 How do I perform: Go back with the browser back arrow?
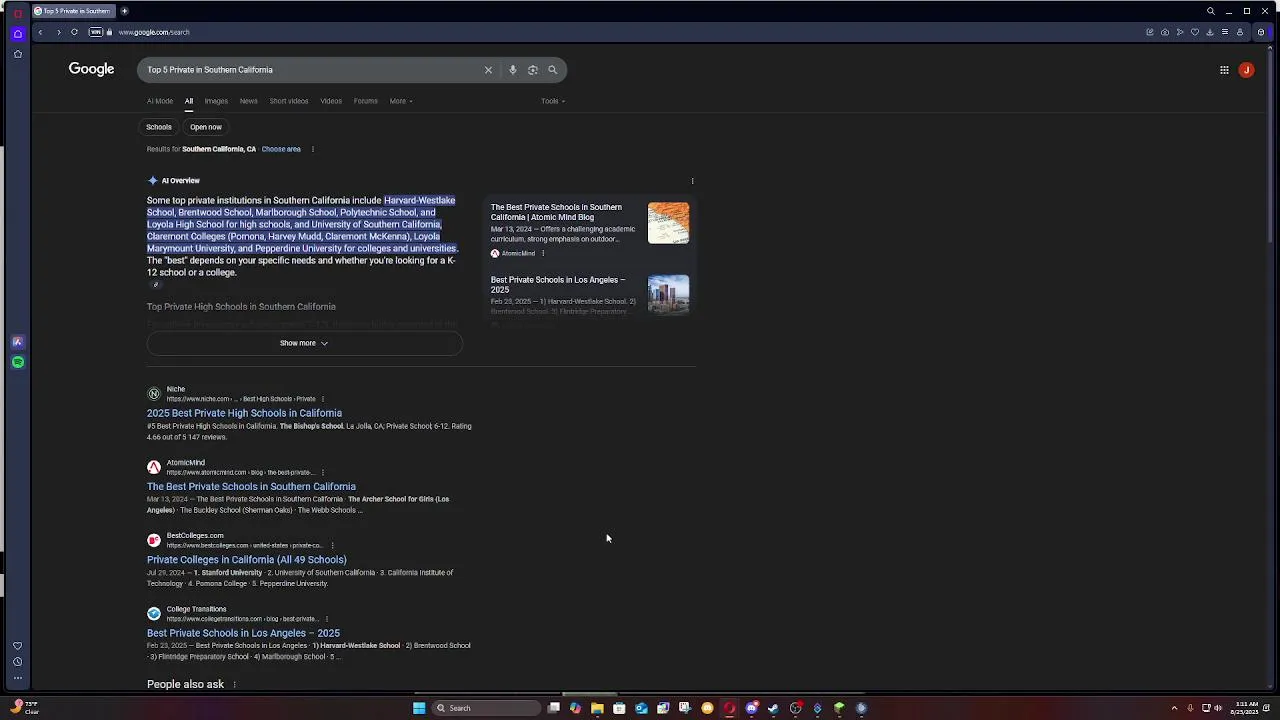[40, 32]
